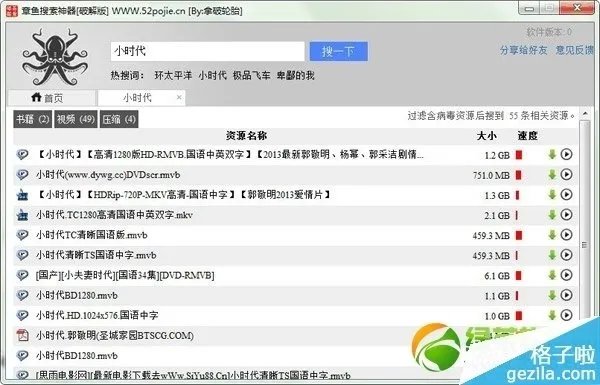Download the 1.2 GB 高清1280版 resource
The height and width of the screenshot is (385, 600).
click(552, 155)
